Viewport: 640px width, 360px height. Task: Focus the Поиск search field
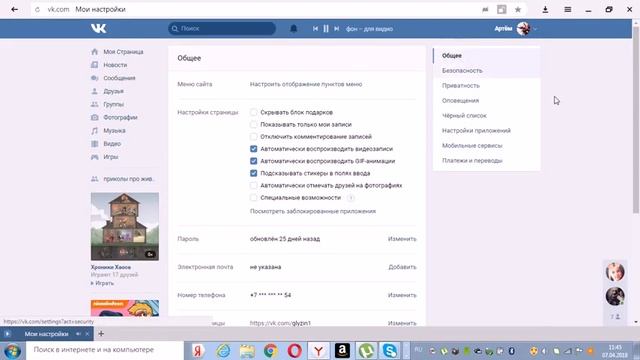(222, 29)
